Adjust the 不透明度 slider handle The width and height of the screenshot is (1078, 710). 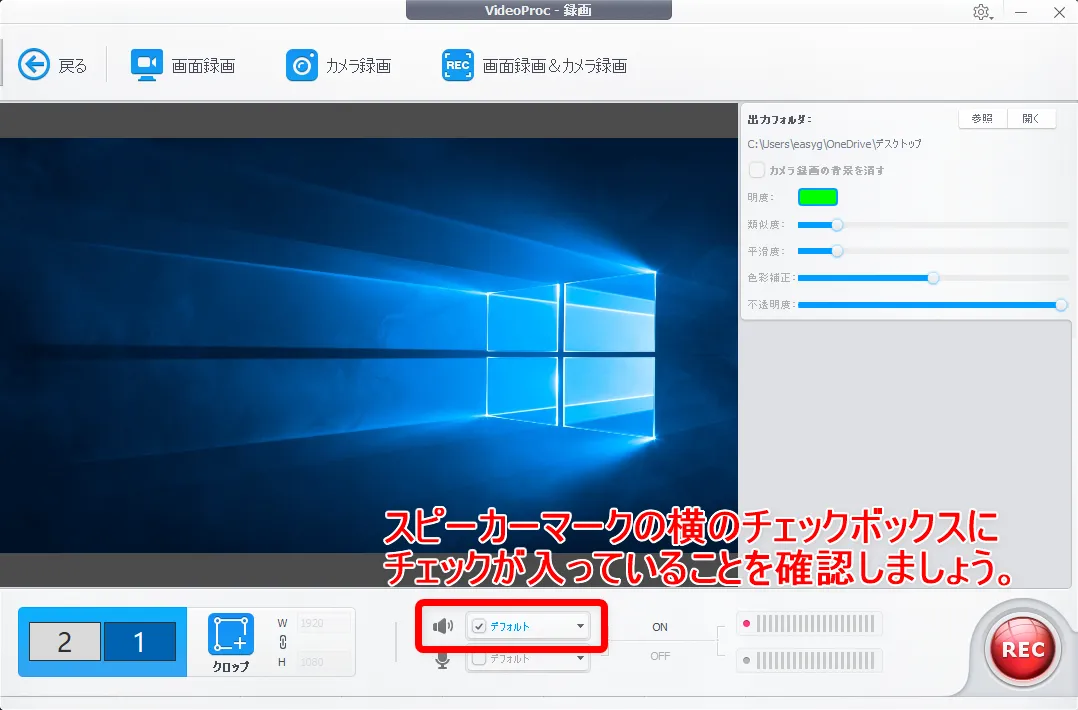(x=1061, y=304)
